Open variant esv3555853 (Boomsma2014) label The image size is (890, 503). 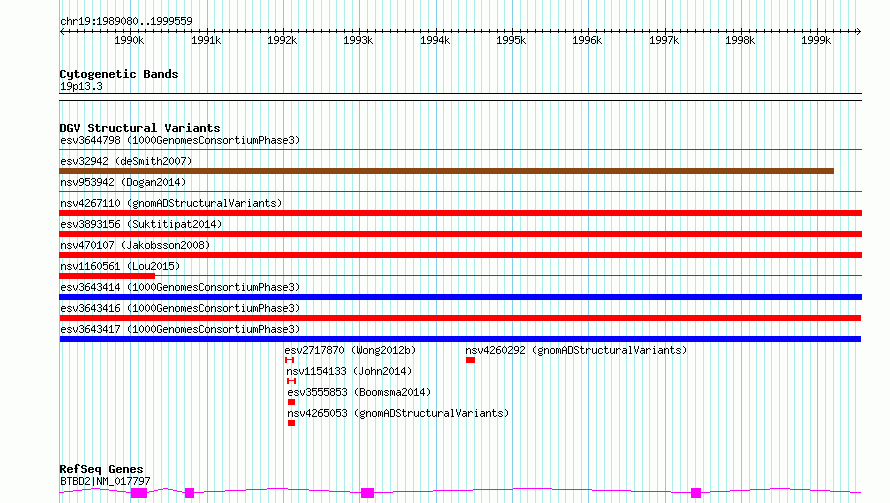tap(359, 392)
